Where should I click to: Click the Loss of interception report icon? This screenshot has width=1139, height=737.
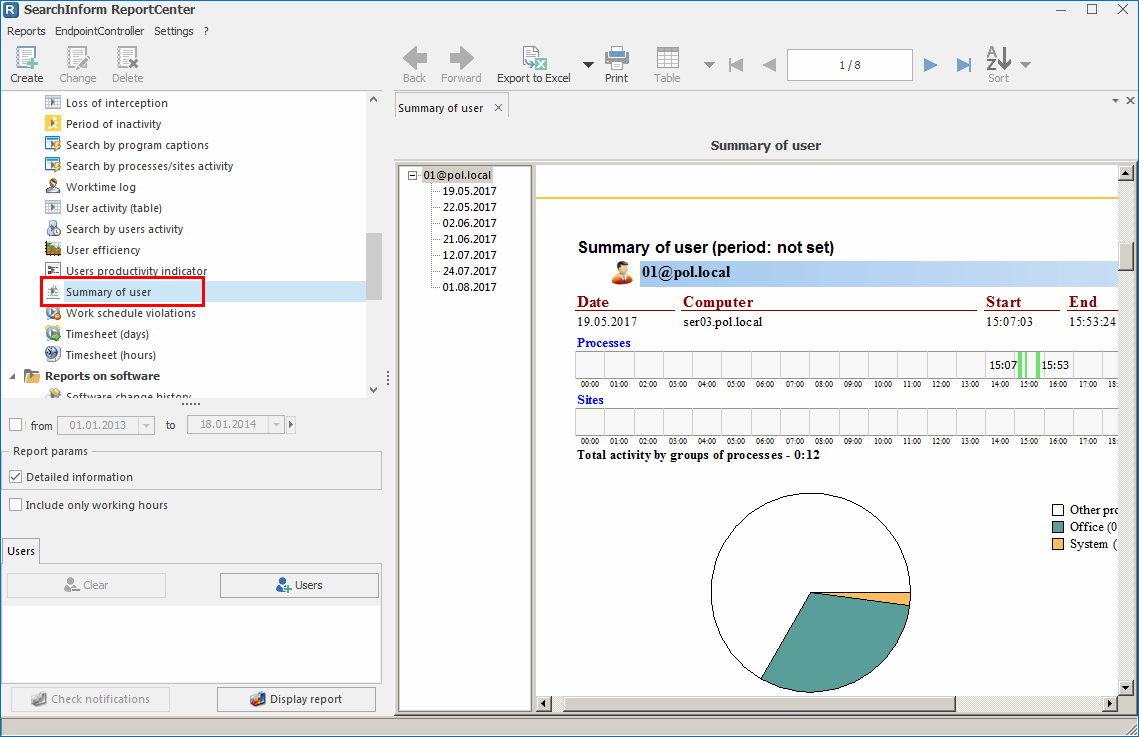coord(53,102)
